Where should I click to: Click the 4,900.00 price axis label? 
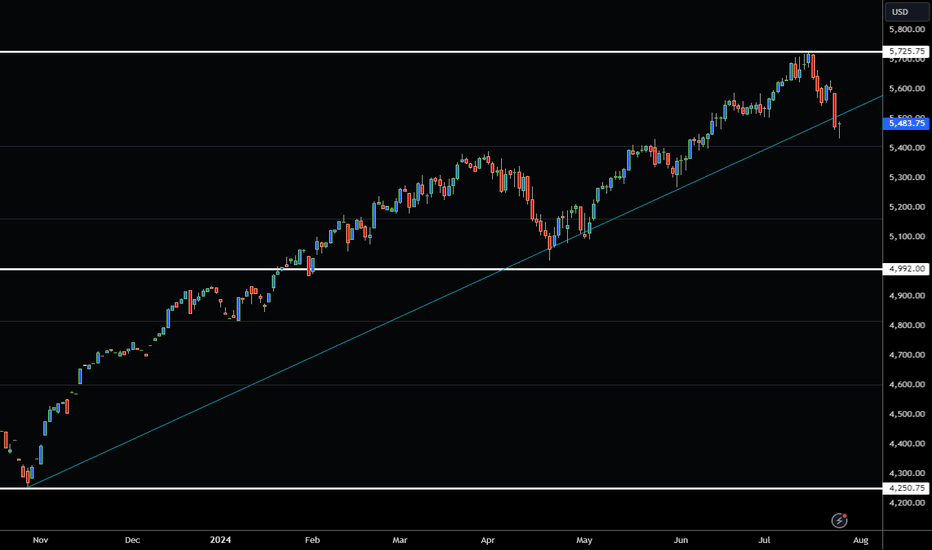point(906,296)
